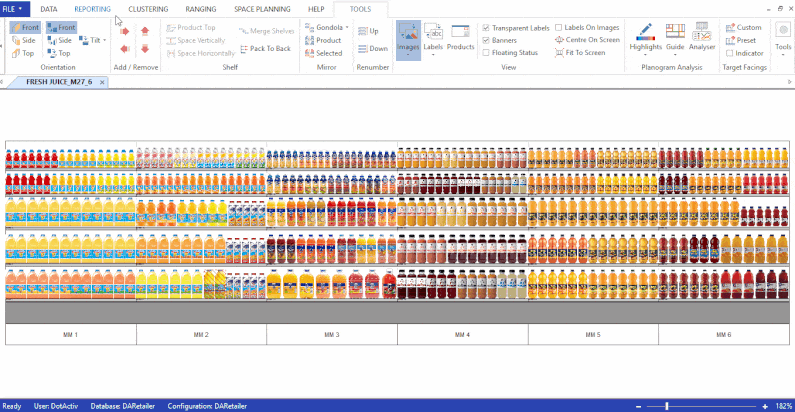
Task: Open the HELP tab
Action: [x=316, y=9]
